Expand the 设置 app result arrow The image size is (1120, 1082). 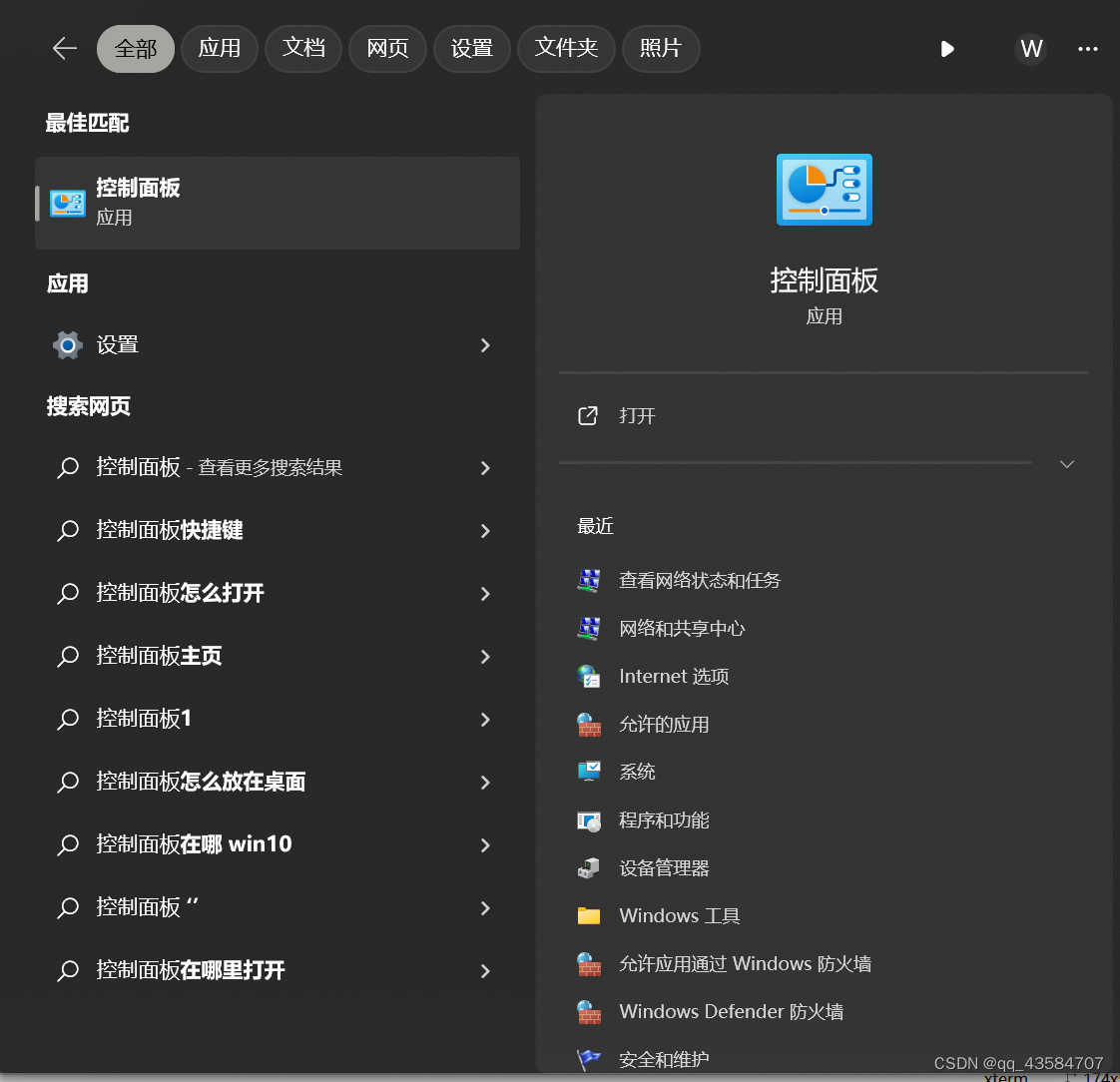tap(485, 345)
